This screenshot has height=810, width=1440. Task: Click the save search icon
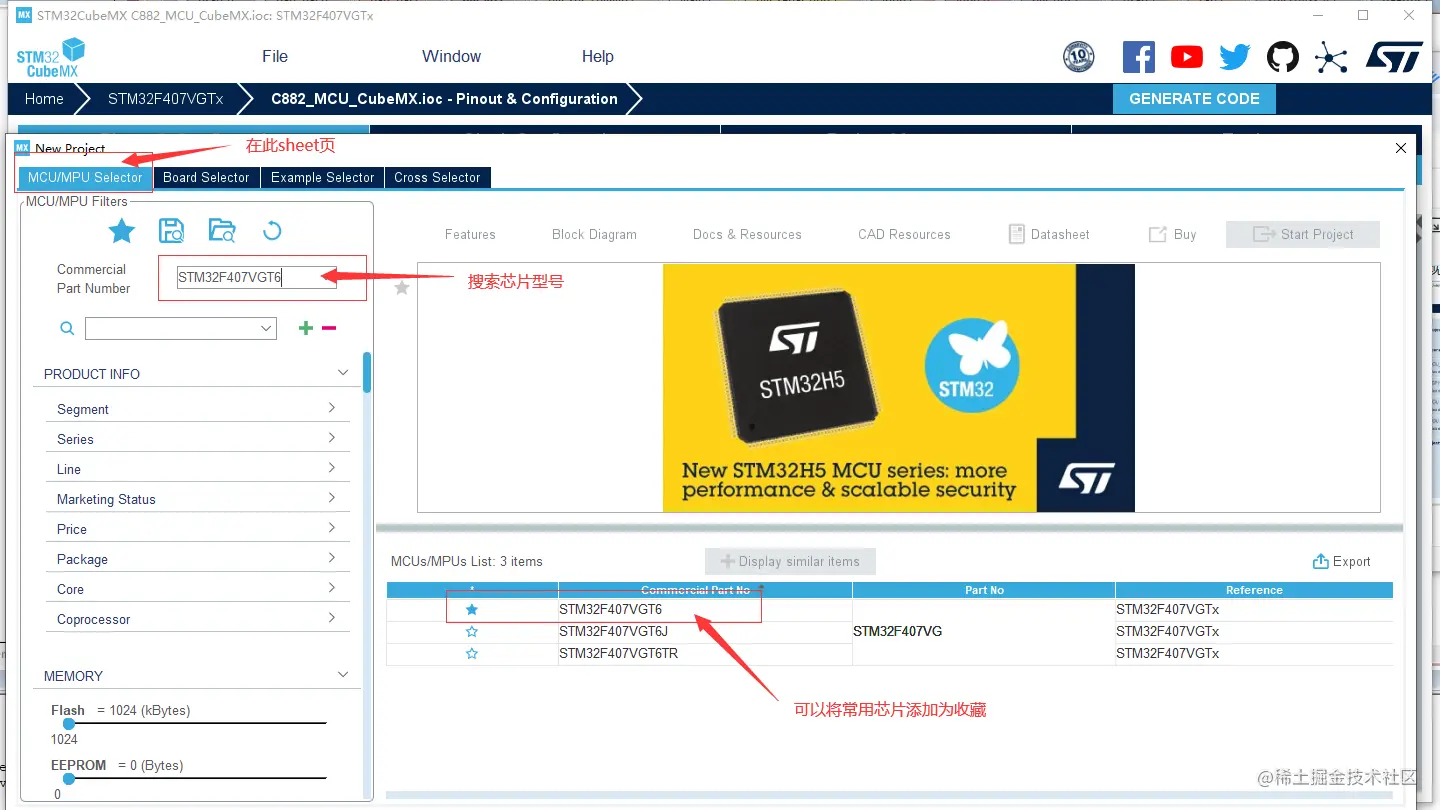172,231
